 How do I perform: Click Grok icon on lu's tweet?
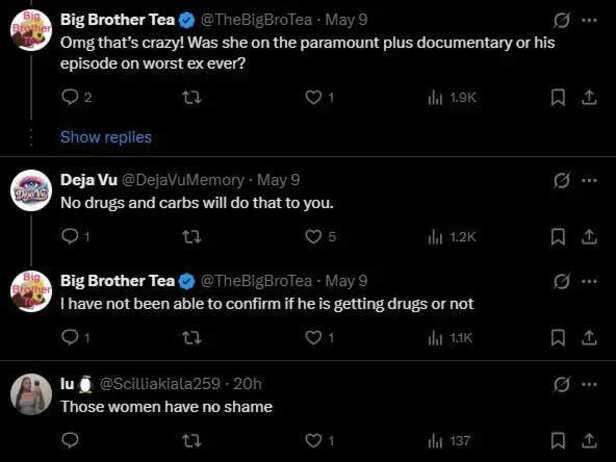[561, 385]
